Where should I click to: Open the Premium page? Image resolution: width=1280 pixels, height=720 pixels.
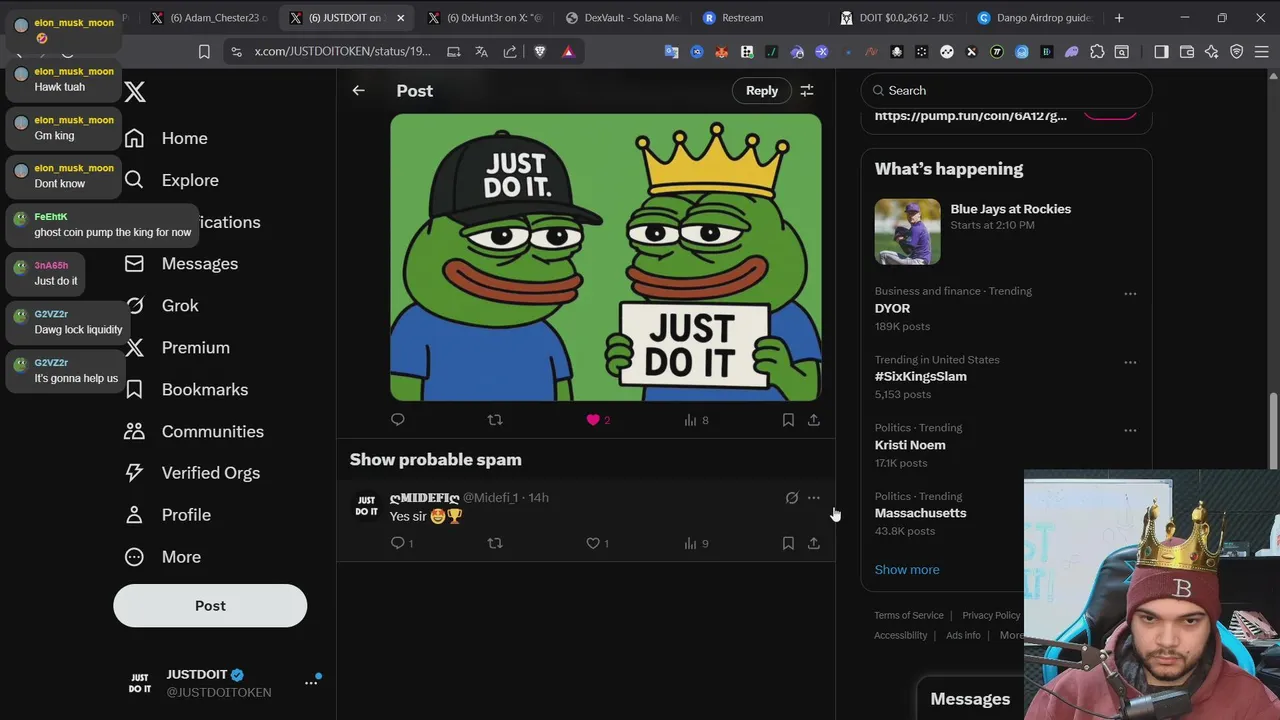coord(177,348)
